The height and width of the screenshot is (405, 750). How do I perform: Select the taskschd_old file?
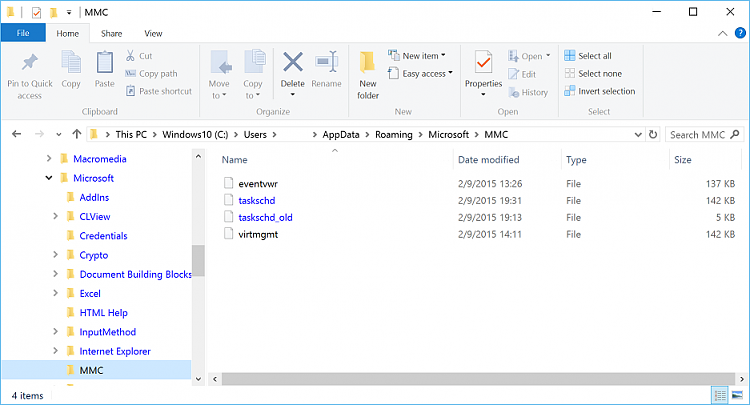265,217
